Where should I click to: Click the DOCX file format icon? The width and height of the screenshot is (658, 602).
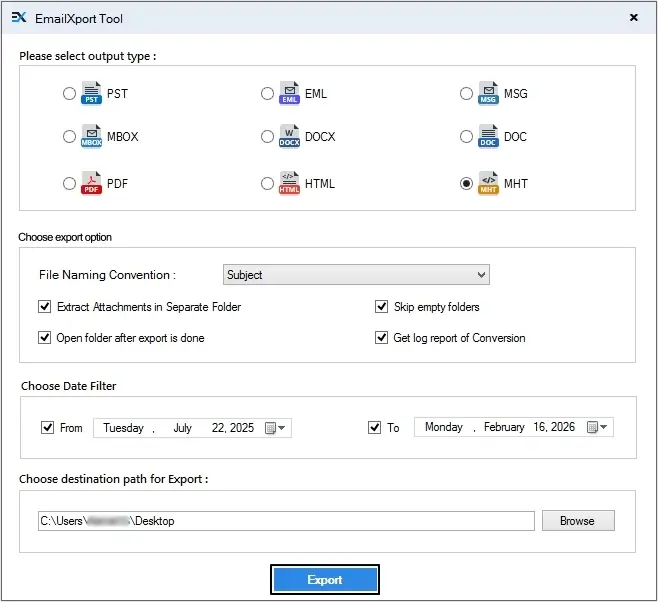tap(289, 137)
